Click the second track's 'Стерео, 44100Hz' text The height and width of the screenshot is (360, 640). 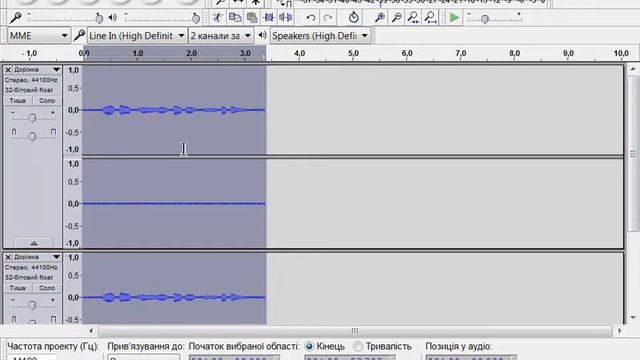31,268
